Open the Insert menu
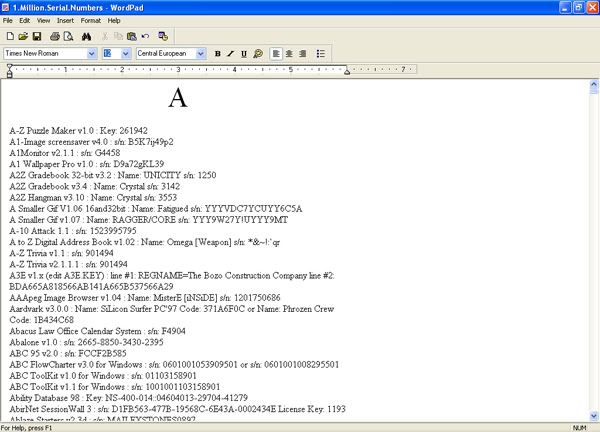Viewport: 600px width, 432px height. coord(65,21)
